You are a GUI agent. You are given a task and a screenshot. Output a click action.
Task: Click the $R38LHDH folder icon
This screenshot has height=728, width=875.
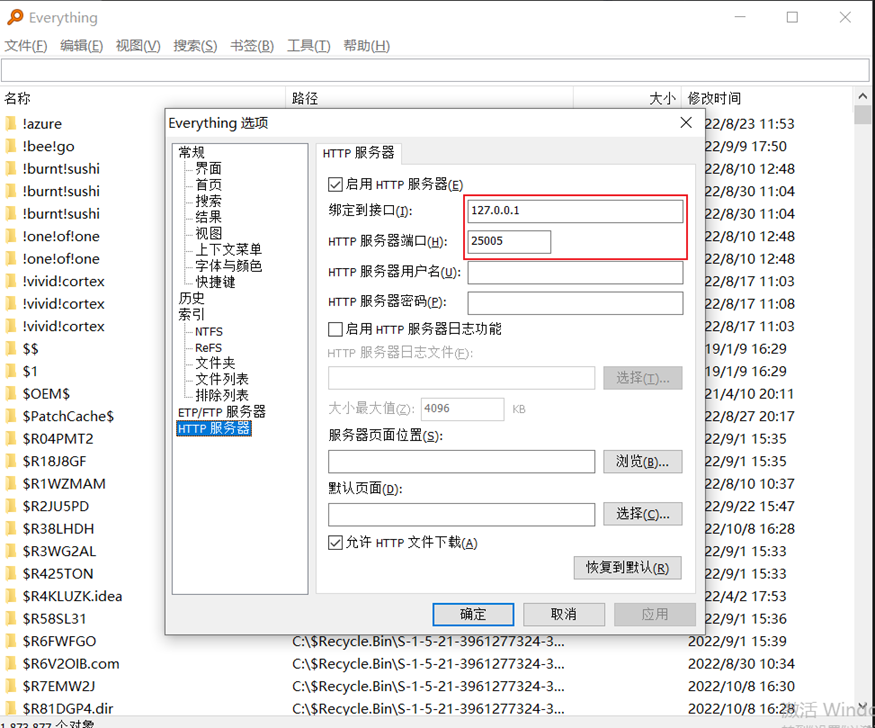click(11, 529)
